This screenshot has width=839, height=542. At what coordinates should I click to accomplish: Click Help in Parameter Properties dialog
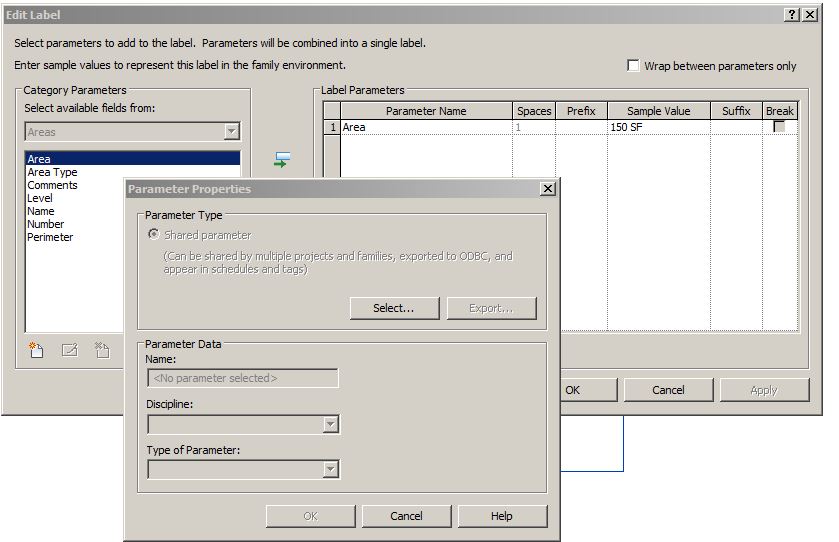tap(502, 516)
